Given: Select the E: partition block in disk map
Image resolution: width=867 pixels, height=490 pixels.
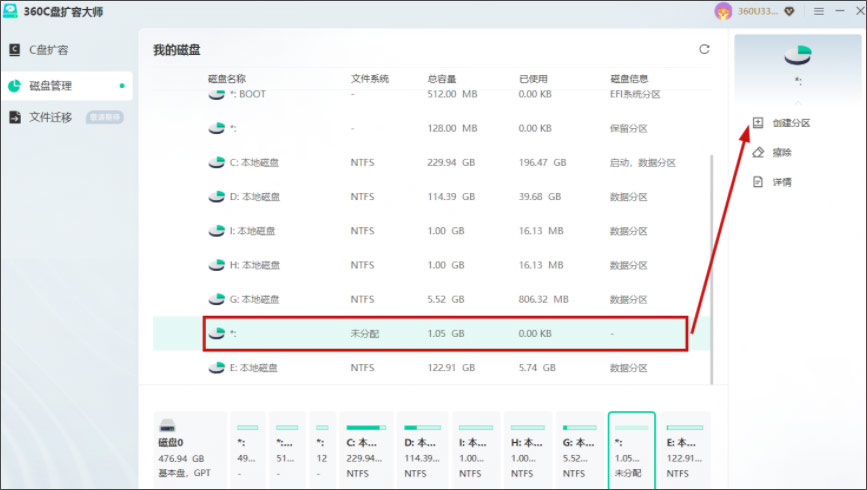Looking at the screenshot, I should point(685,451).
